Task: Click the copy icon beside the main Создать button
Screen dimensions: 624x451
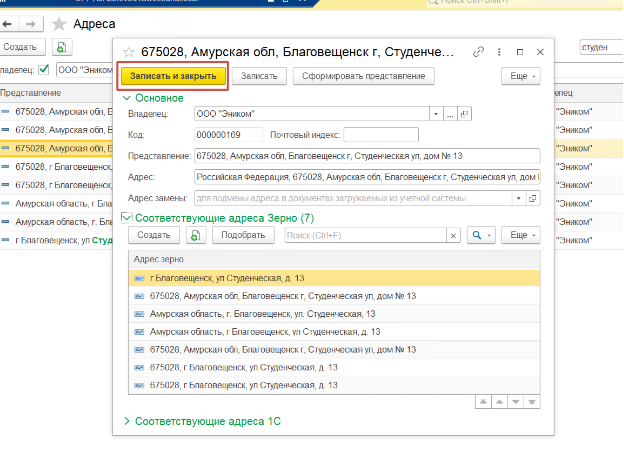Action: tap(61, 47)
